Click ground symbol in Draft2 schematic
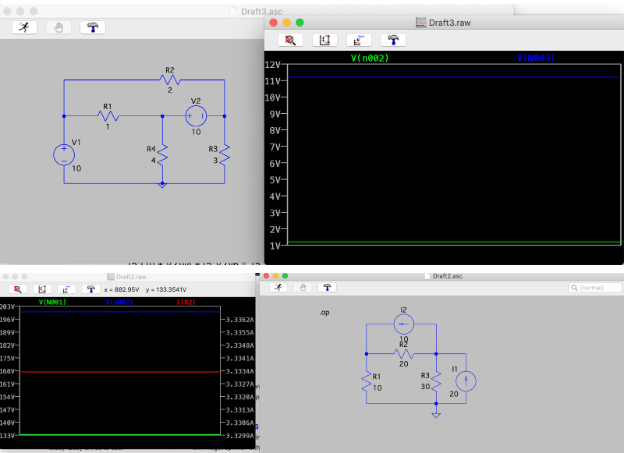This screenshot has height=453, width=624. click(436, 415)
